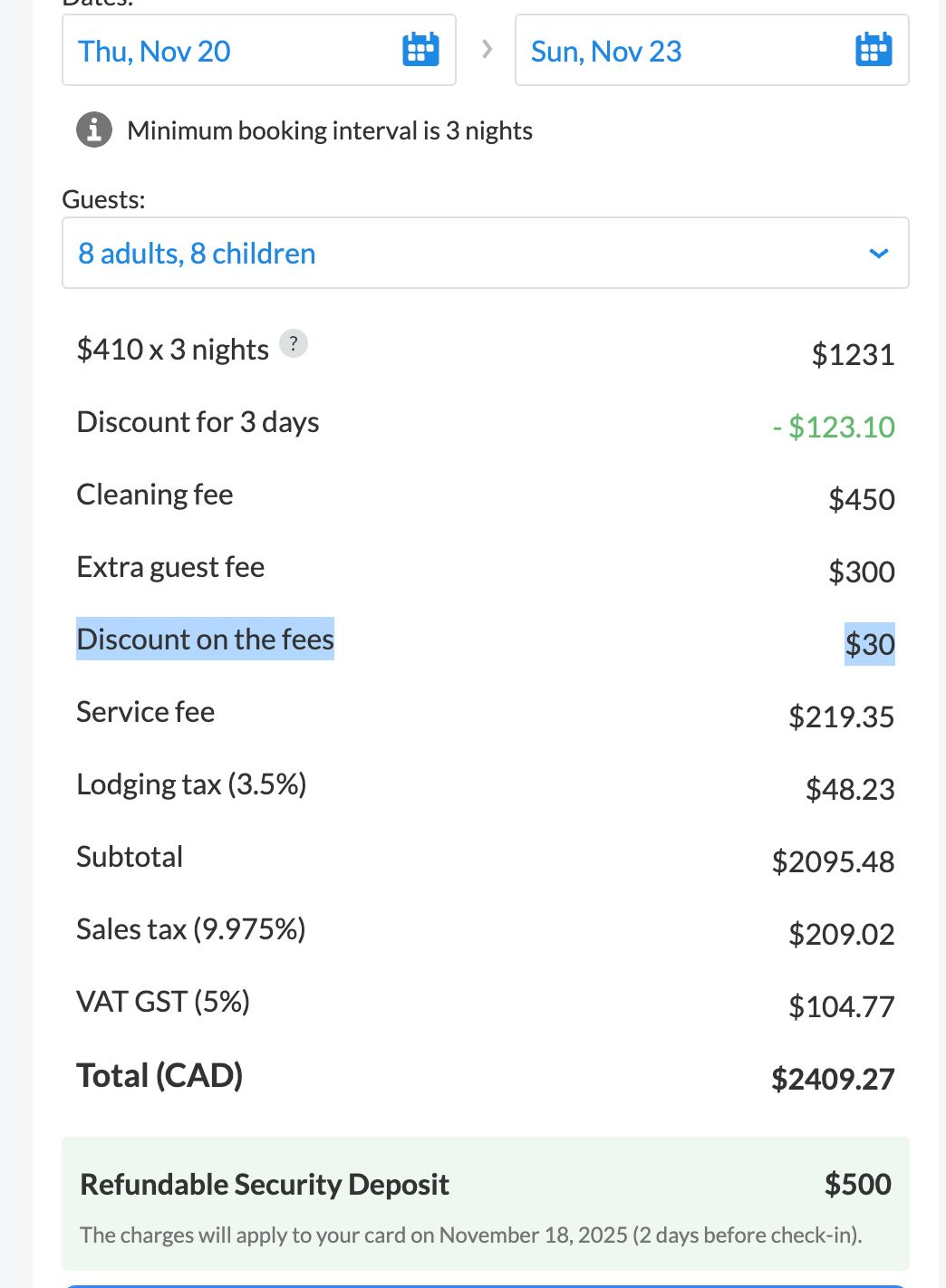Click the arrow between the date fields

click(487, 49)
